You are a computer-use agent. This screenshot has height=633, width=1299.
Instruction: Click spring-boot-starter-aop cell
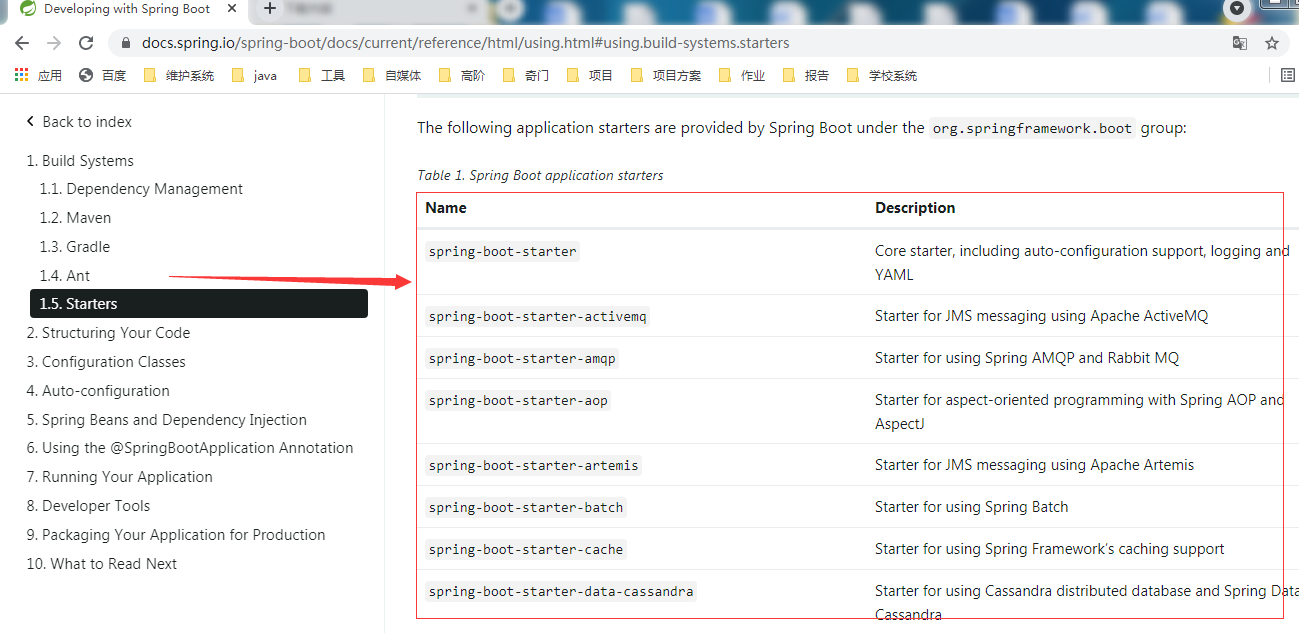(x=518, y=401)
